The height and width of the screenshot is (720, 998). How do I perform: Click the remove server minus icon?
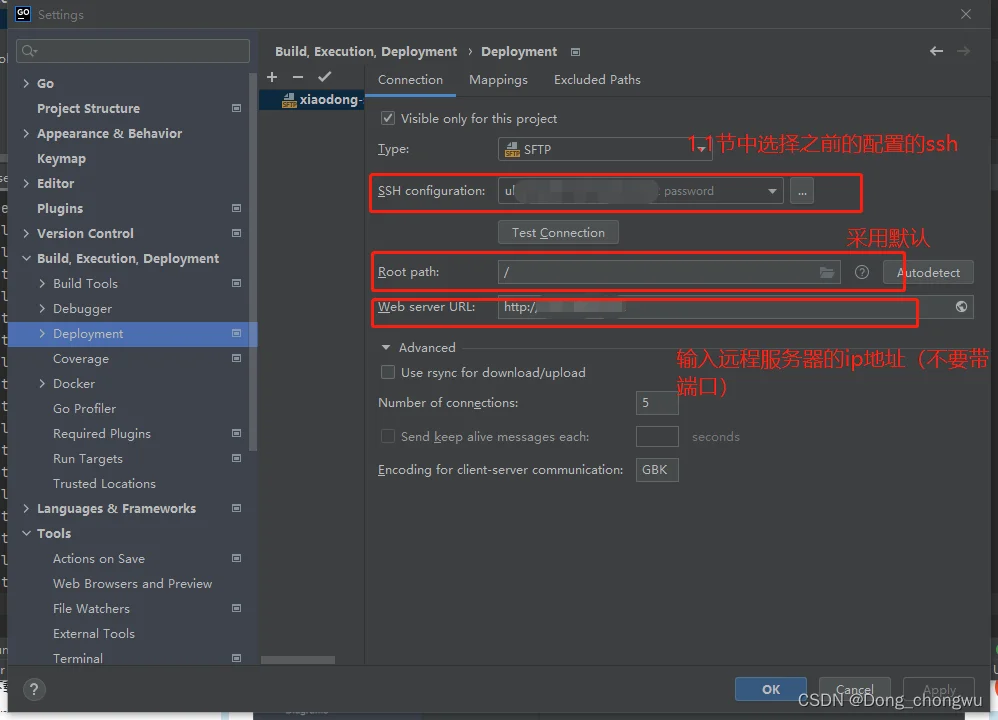coord(297,77)
